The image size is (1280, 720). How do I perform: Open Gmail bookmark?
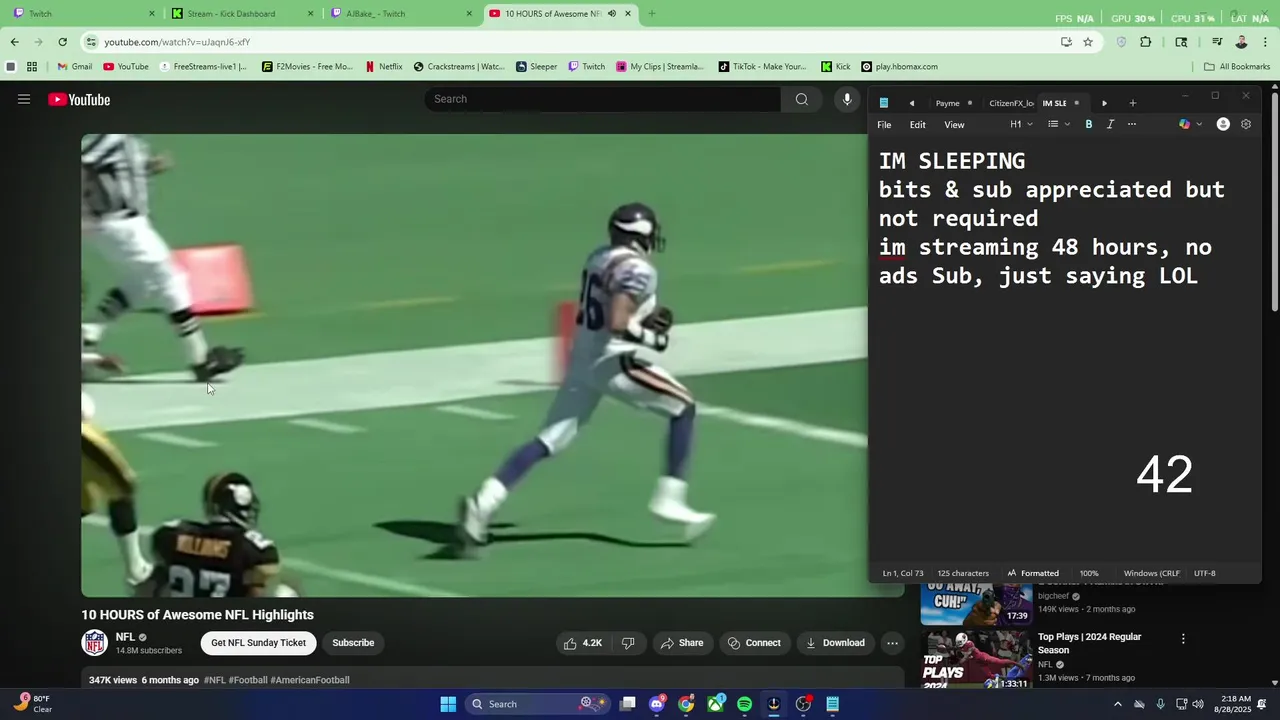(x=75, y=67)
